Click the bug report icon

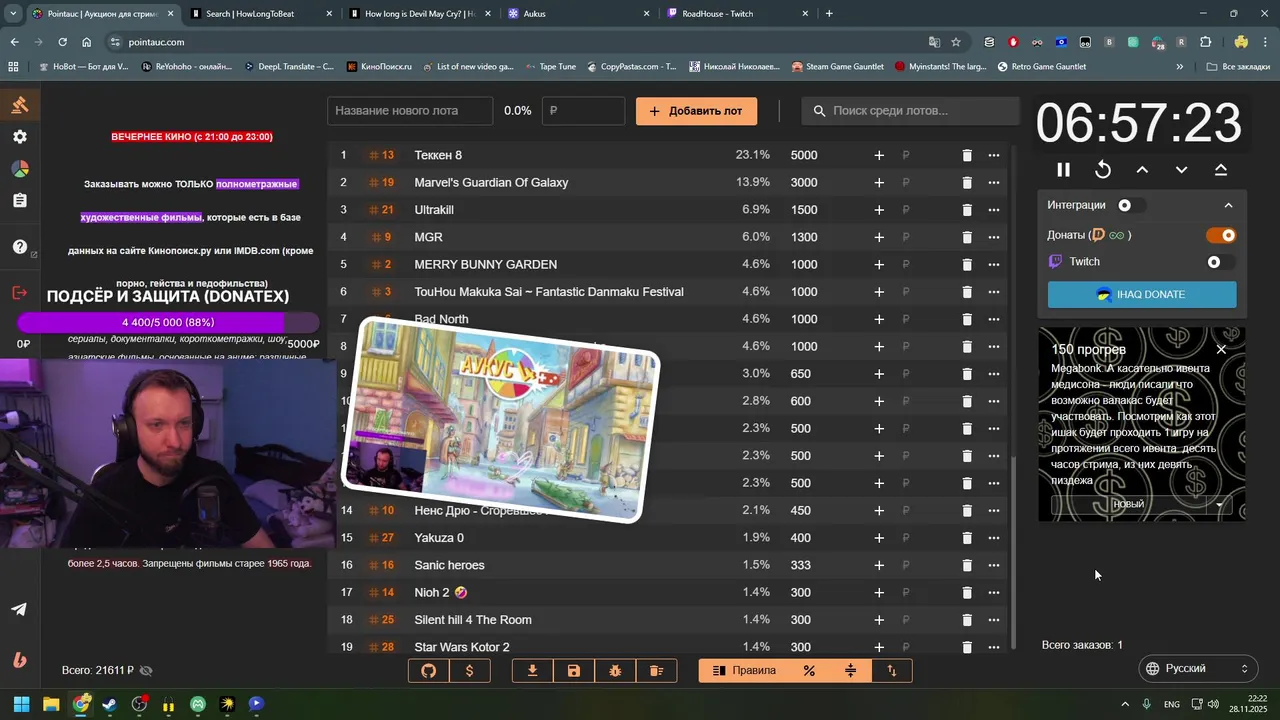click(x=615, y=670)
